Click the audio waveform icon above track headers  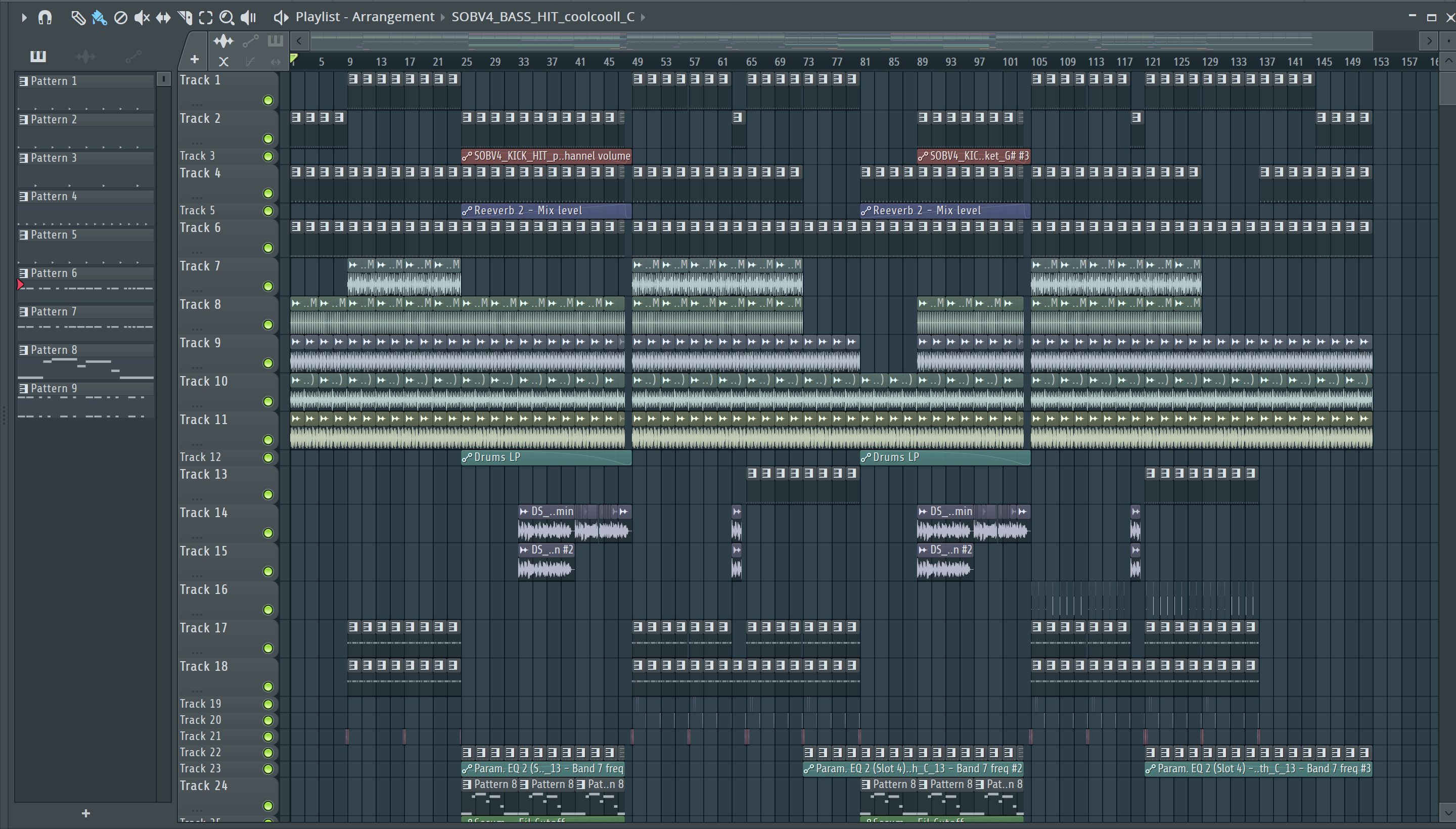[x=223, y=41]
